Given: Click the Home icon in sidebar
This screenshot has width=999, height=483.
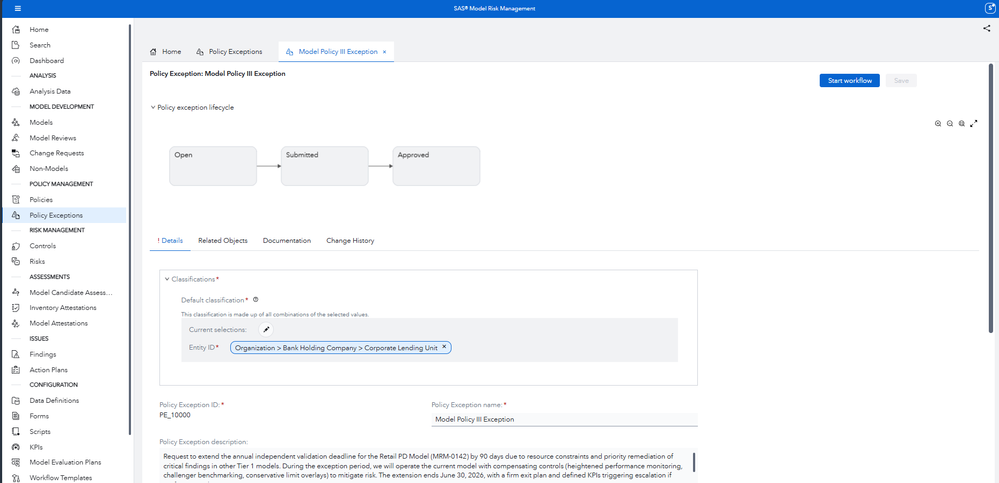Looking at the screenshot, I should (16, 30).
